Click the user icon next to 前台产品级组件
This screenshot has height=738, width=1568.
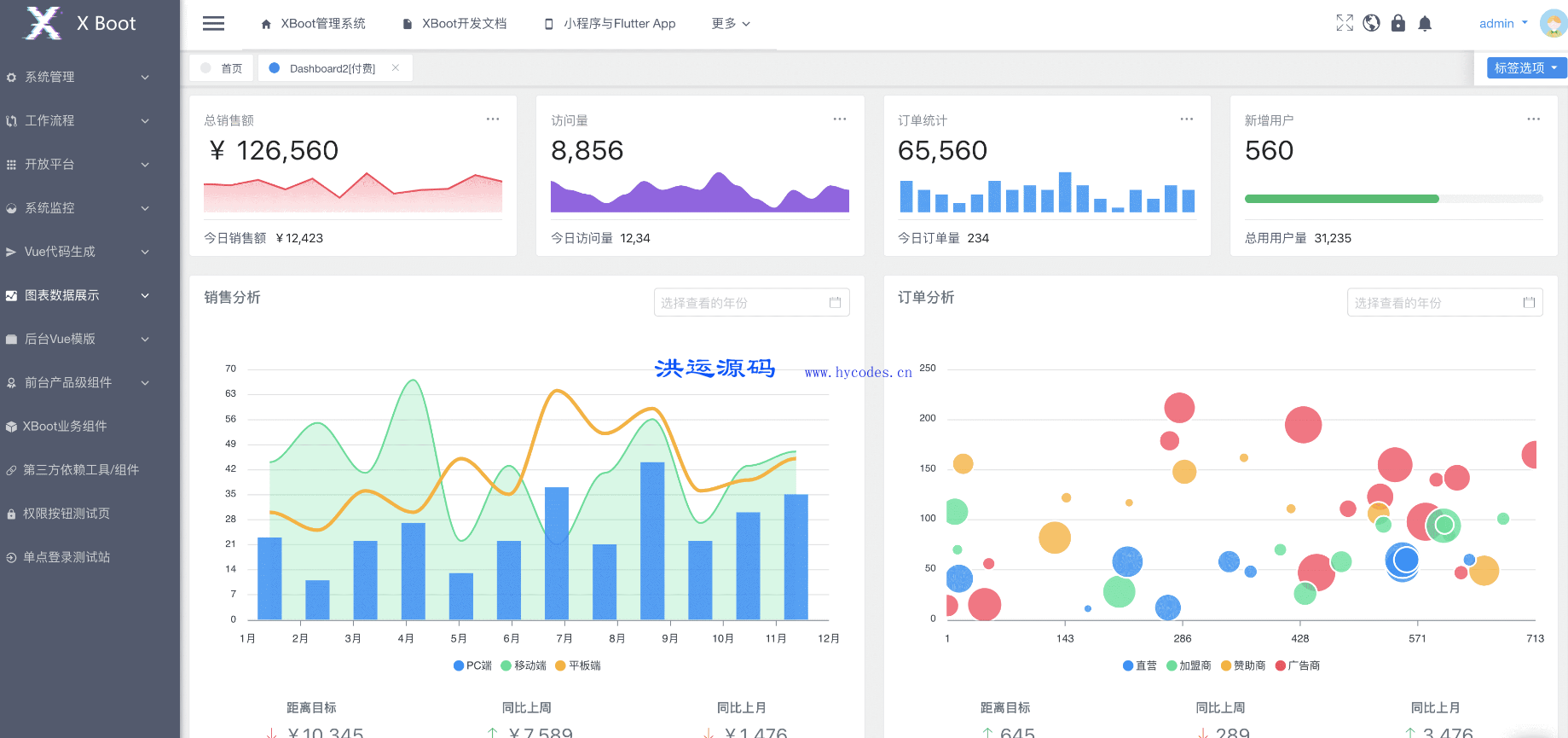click(11, 383)
